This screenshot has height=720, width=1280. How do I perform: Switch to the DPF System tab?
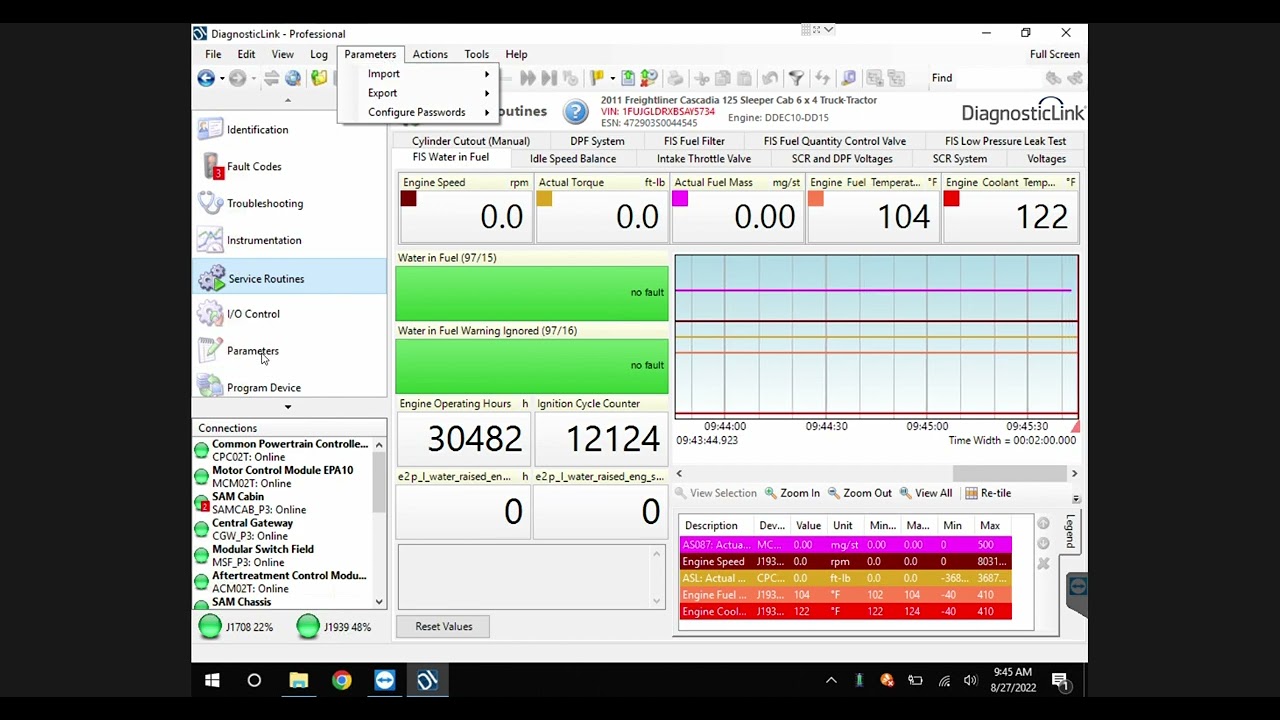pos(597,141)
